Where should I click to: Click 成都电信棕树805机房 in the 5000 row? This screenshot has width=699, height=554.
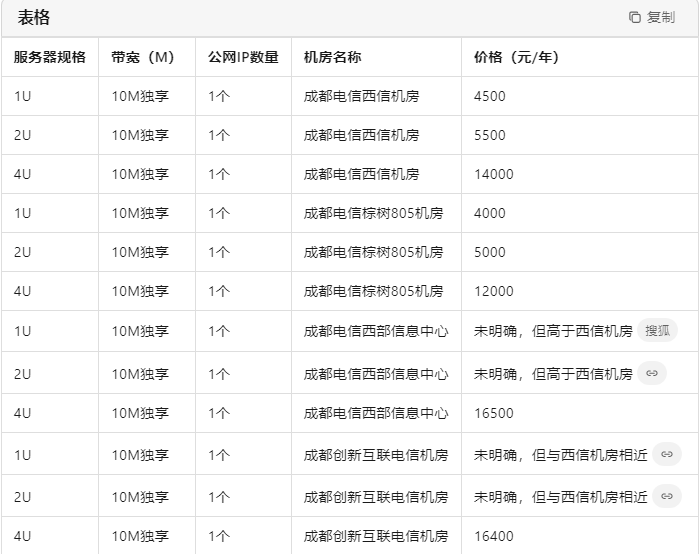[373, 252]
